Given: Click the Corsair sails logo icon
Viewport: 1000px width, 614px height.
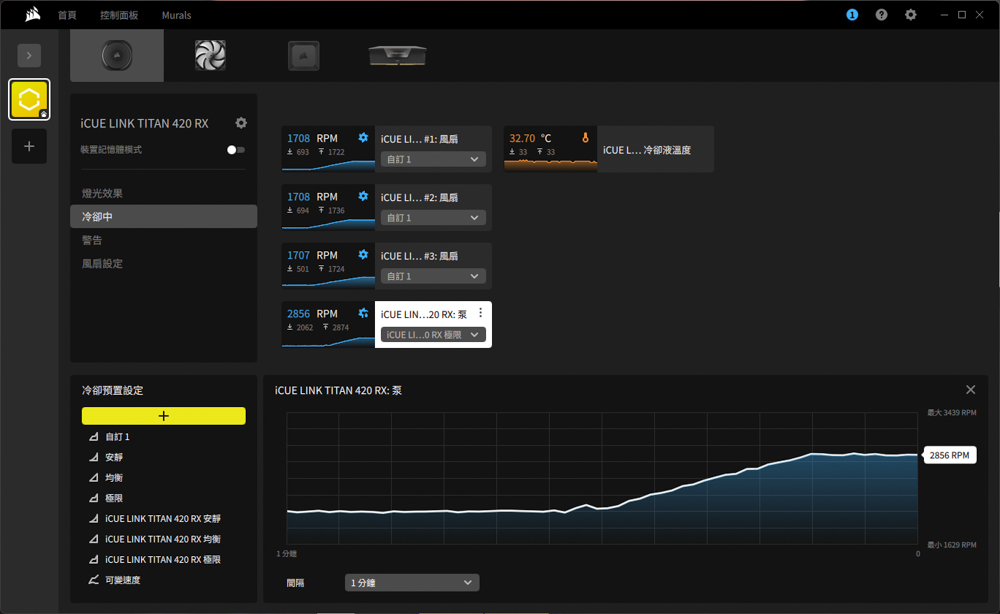Looking at the screenshot, I should pos(33,14).
